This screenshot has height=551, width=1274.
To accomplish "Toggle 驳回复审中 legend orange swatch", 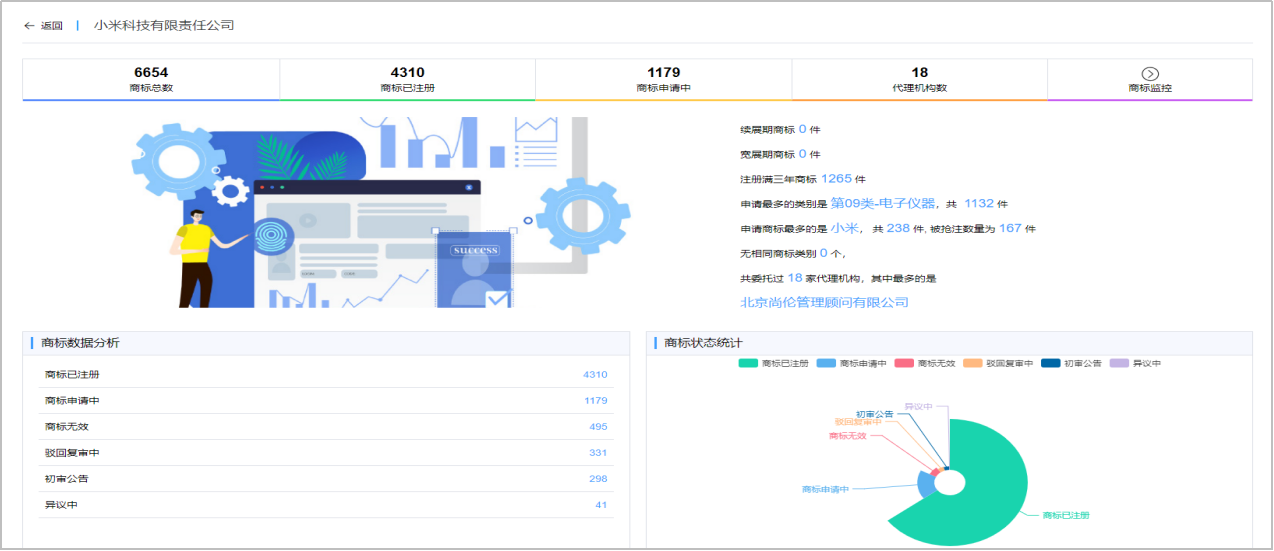I will 972,363.
